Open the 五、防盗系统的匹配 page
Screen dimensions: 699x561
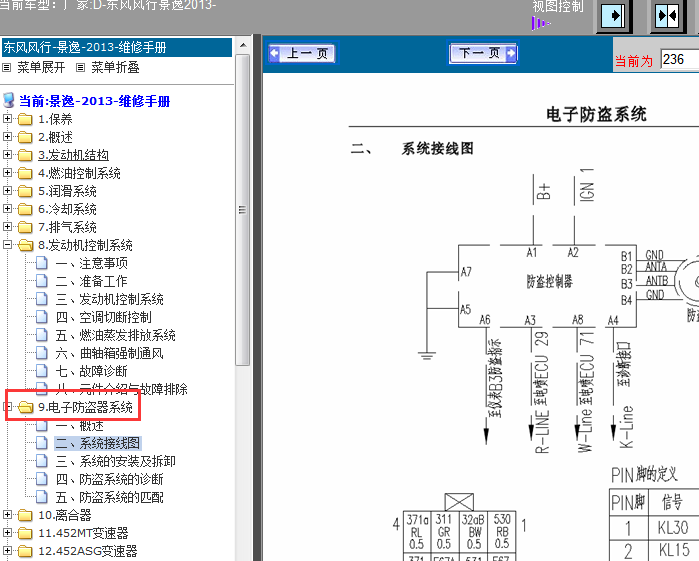click(110, 497)
